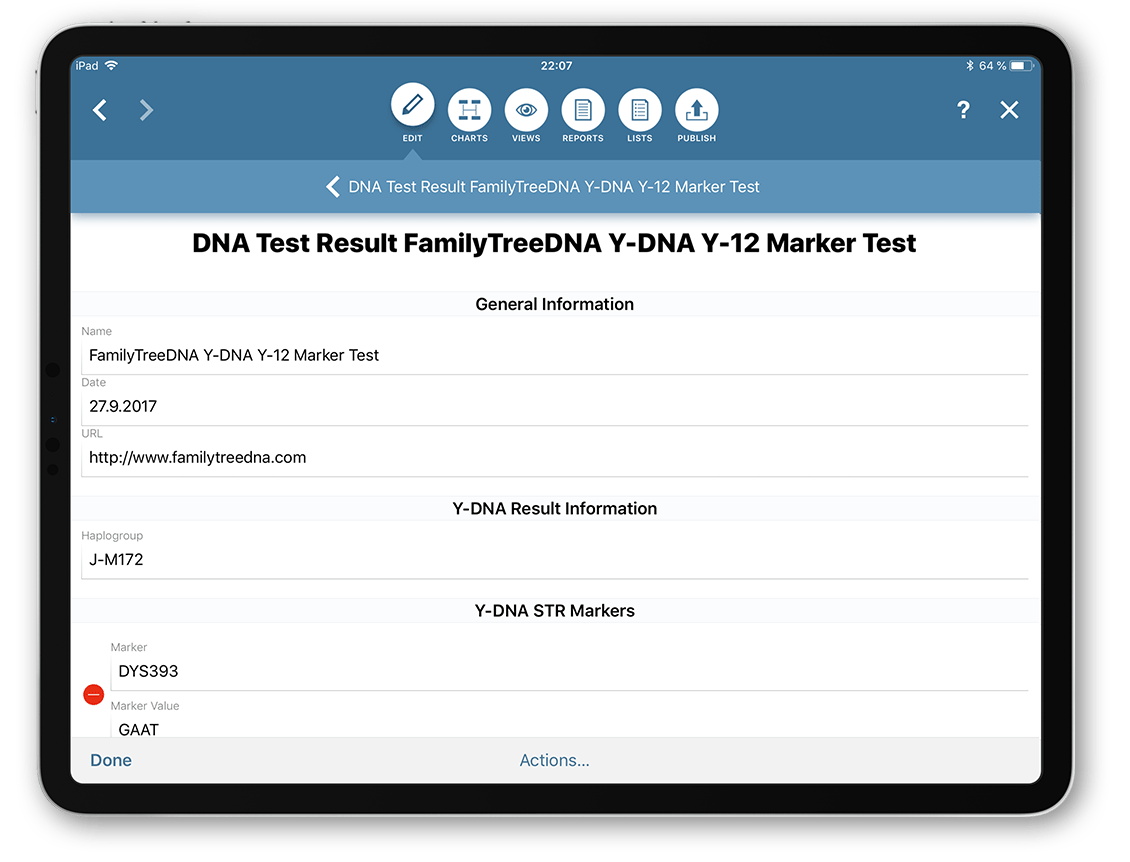Close the editor with the X
The height and width of the screenshot is (862, 1130).
[1009, 110]
